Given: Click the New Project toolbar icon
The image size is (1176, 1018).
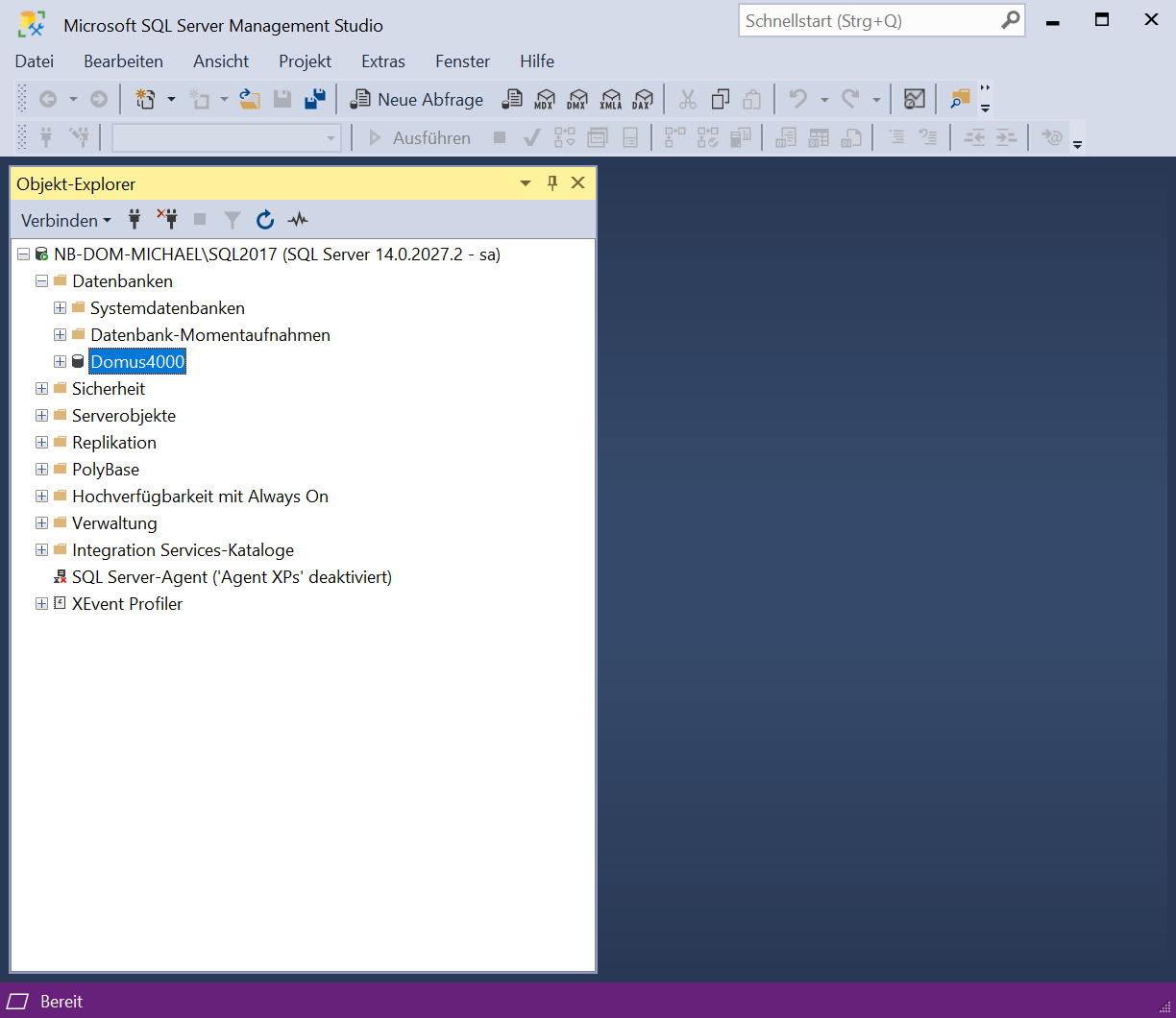Looking at the screenshot, I should [x=145, y=99].
